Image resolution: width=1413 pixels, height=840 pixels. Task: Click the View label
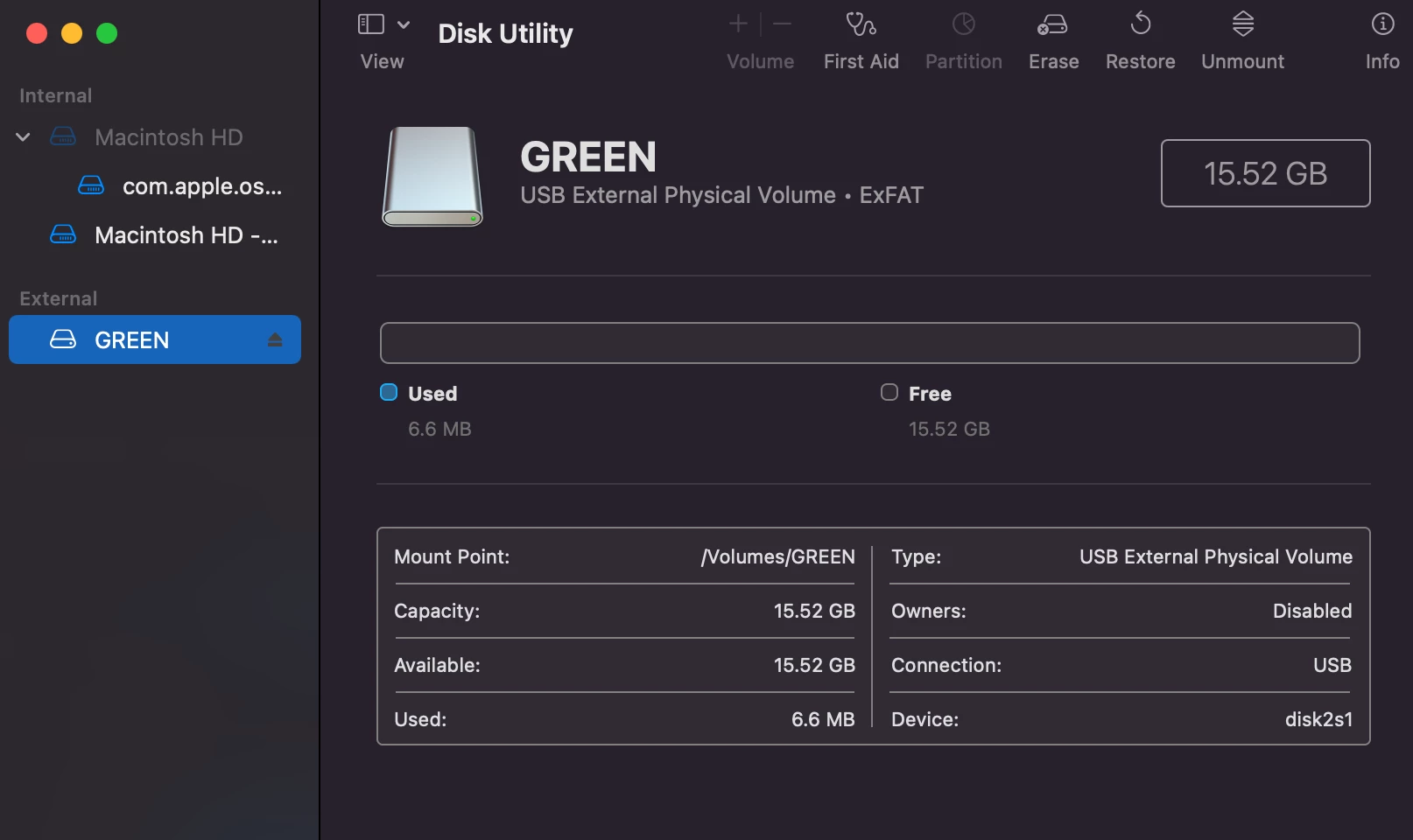coord(383,61)
